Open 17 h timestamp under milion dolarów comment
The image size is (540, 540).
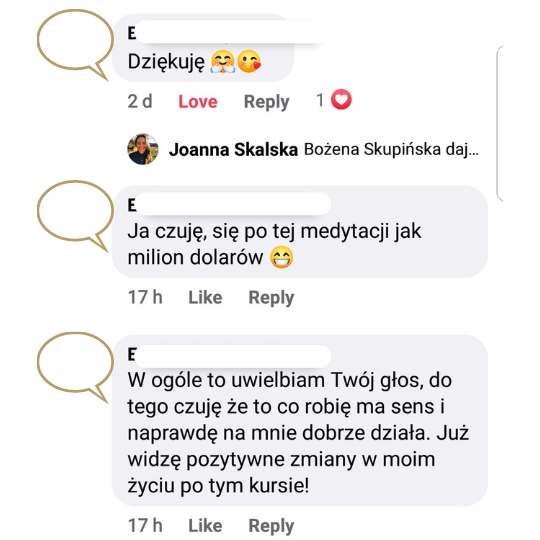145,298
